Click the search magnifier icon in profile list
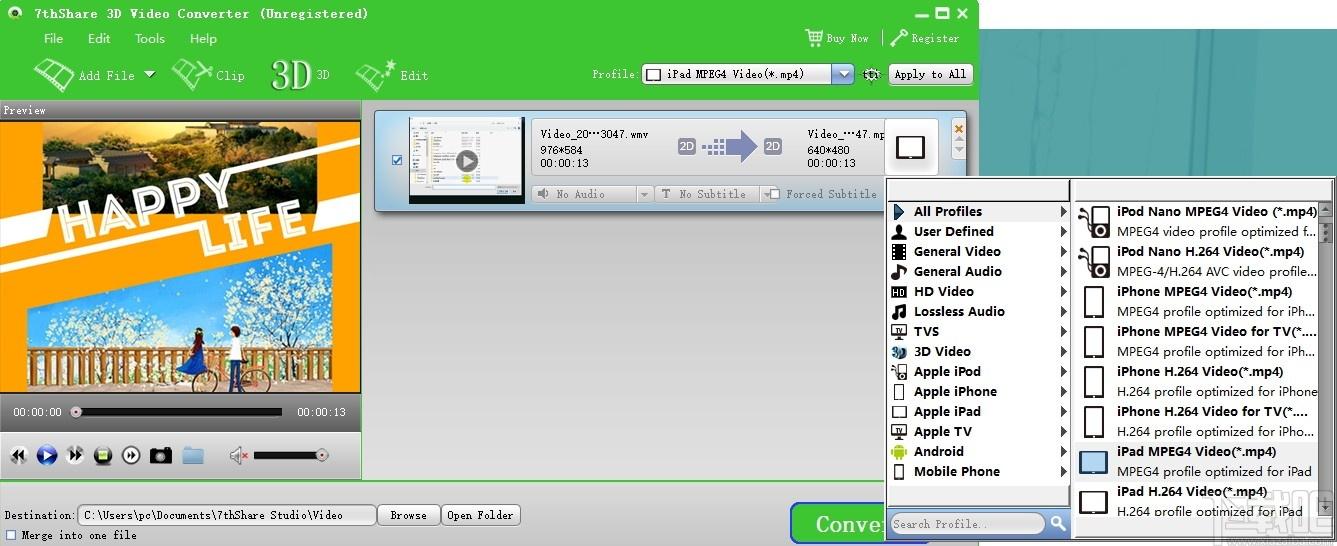 coord(1058,523)
